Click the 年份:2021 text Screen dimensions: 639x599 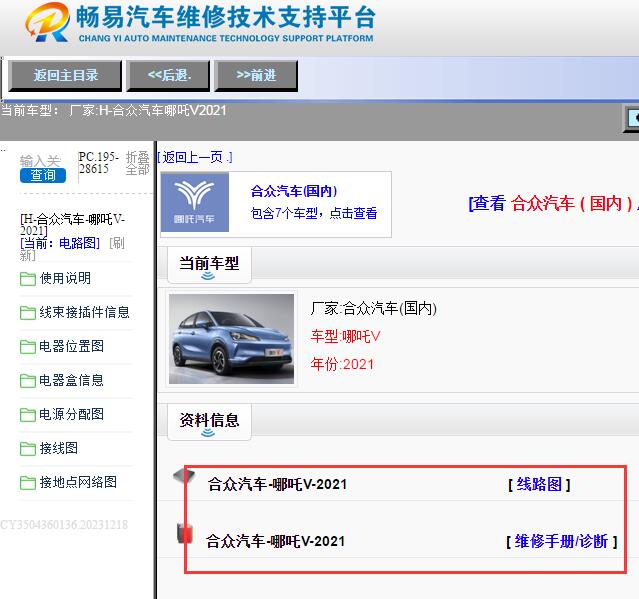(342, 364)
